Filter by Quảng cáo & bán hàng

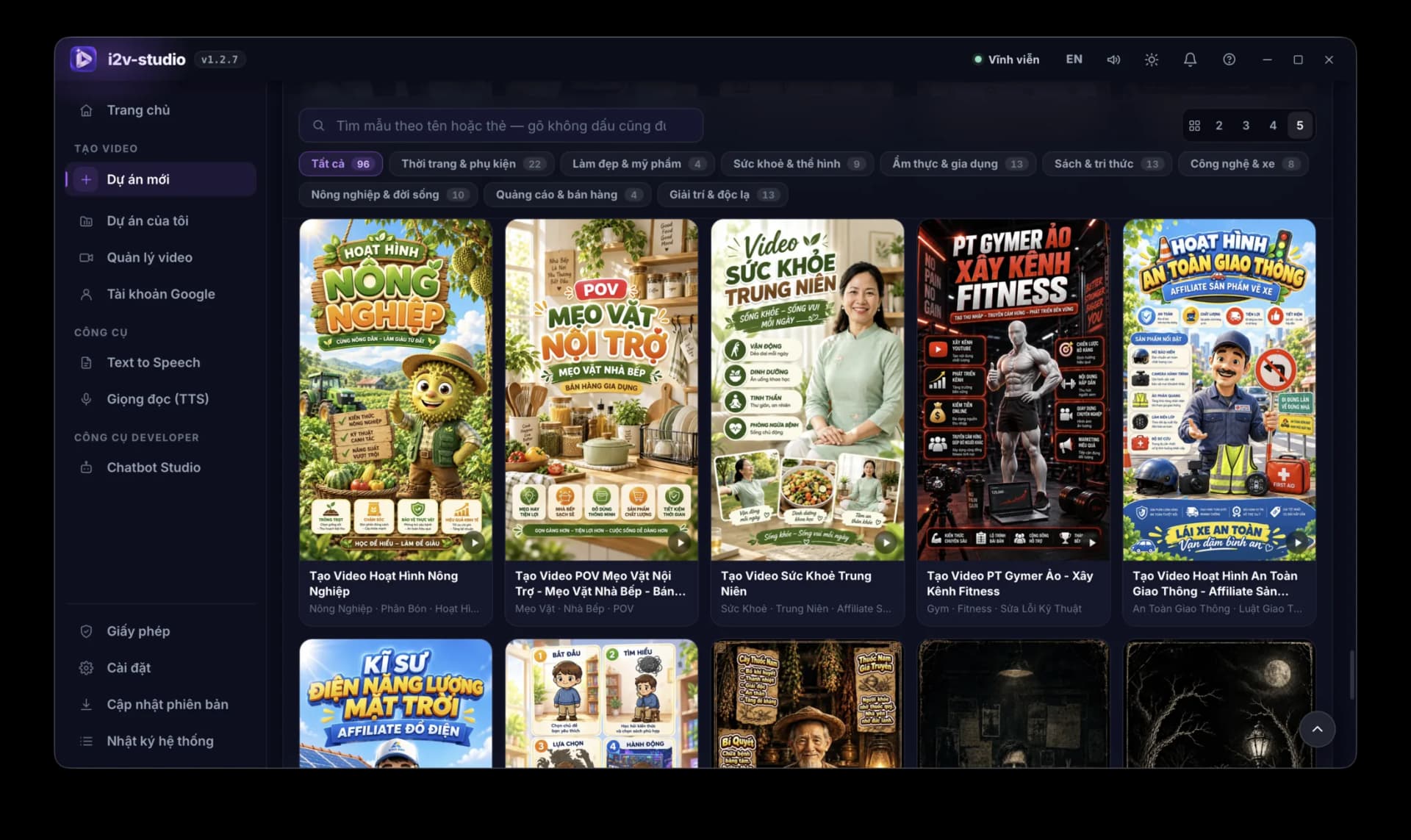coord(568,195)
